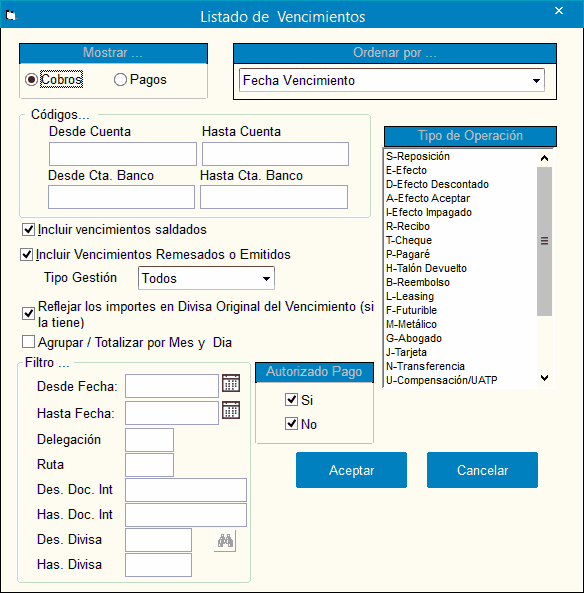584x593 pixels.
Task: Close the Listado de Vencimientos dialog
Action: click(x=559, y=11)
